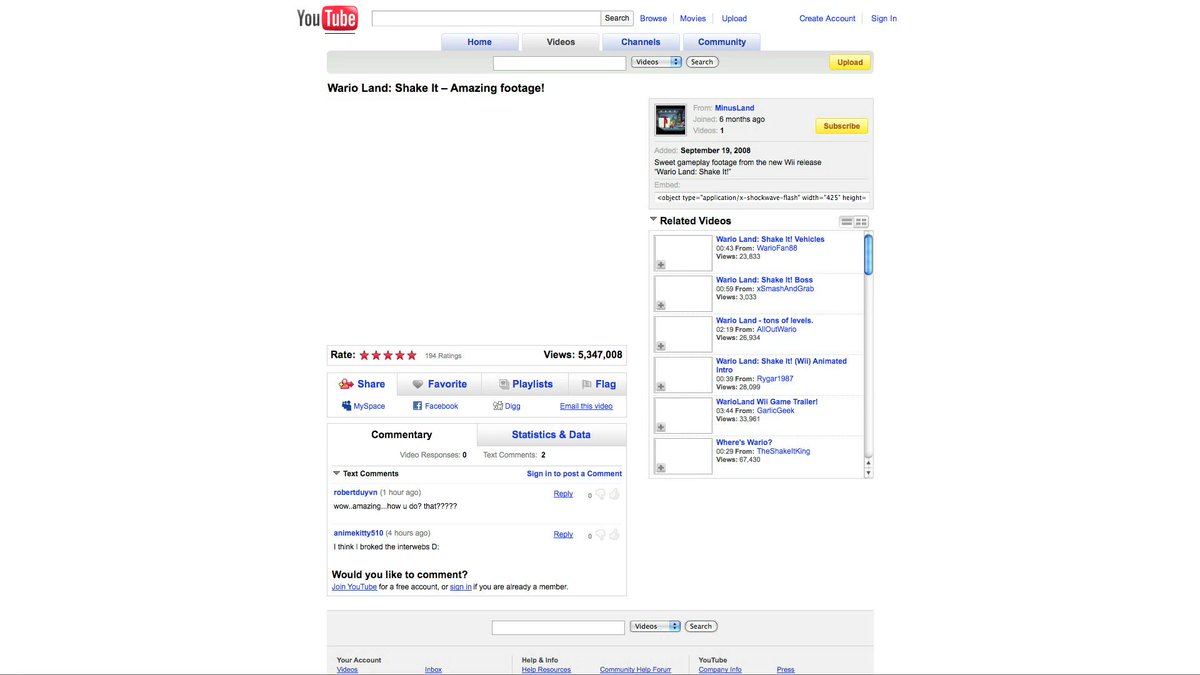Thumbs up animekitty510's comment
The image size is (1200, 675).
[615, 535]
